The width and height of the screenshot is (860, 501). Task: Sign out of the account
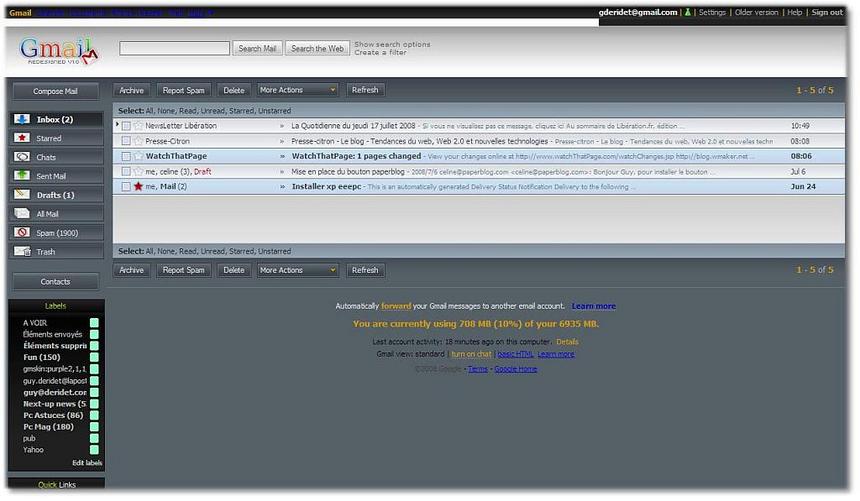[x=827, y=12]
